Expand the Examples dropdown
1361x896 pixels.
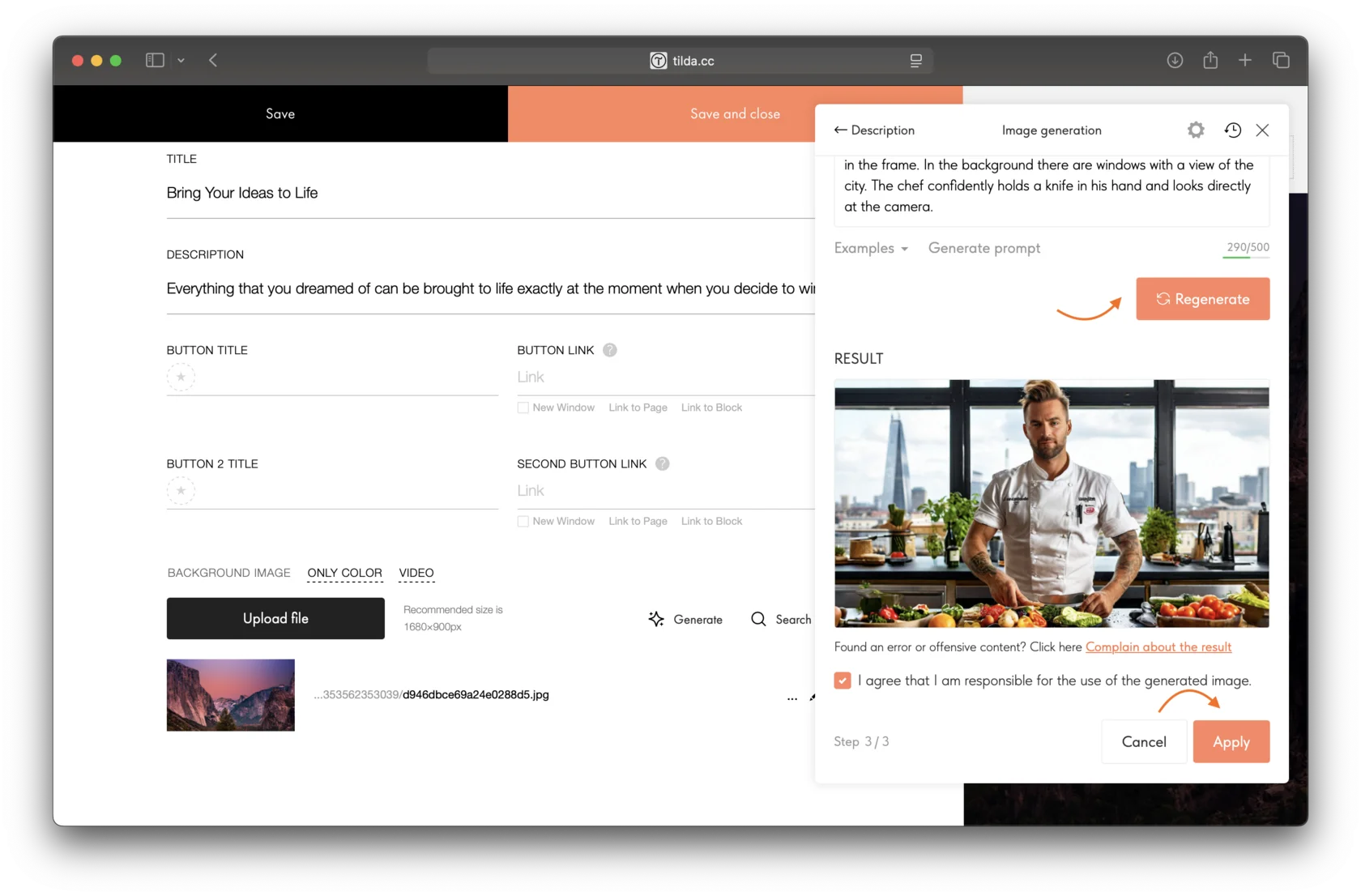click(x=871, y=248)
